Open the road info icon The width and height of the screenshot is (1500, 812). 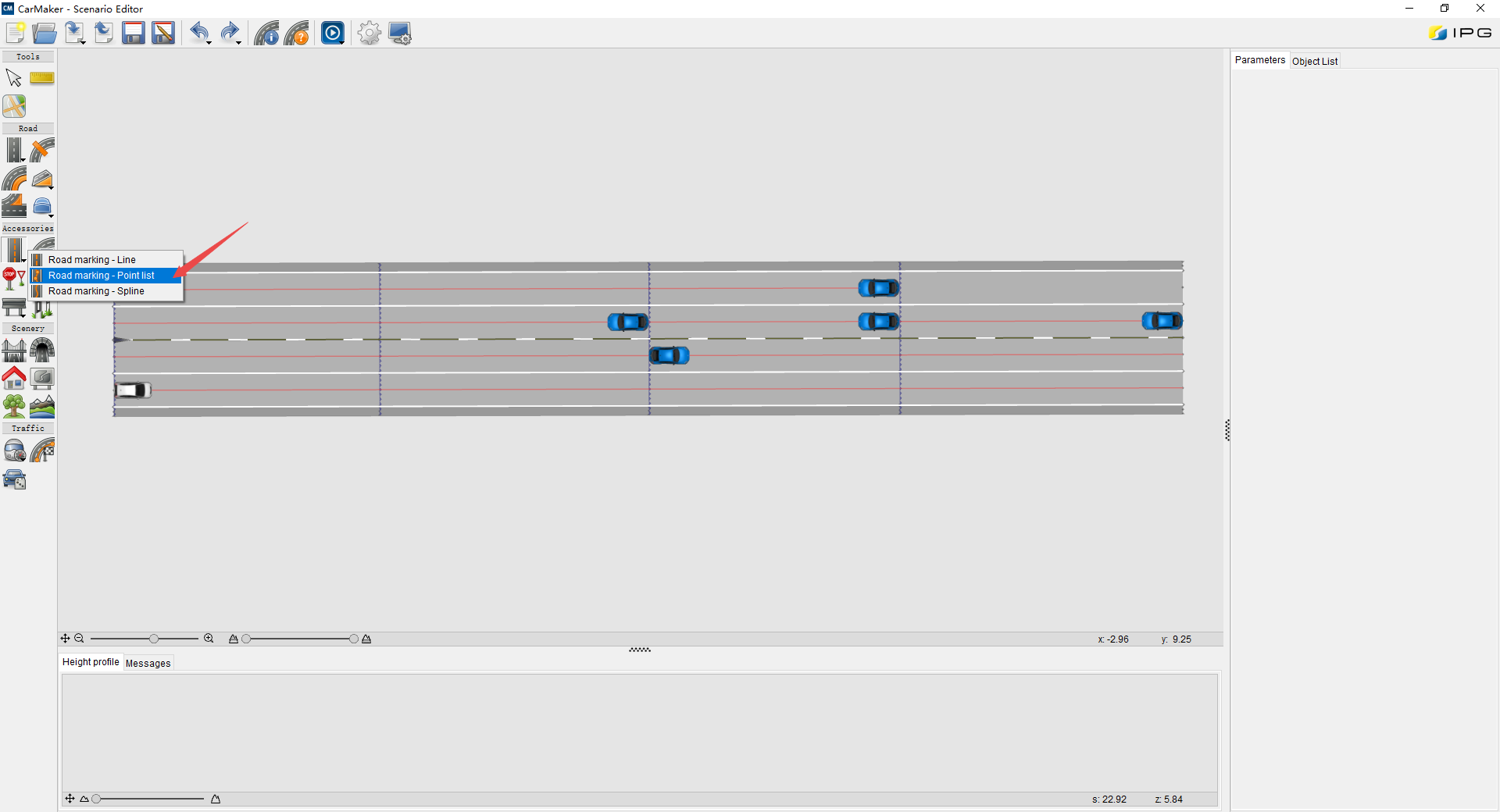266,34
